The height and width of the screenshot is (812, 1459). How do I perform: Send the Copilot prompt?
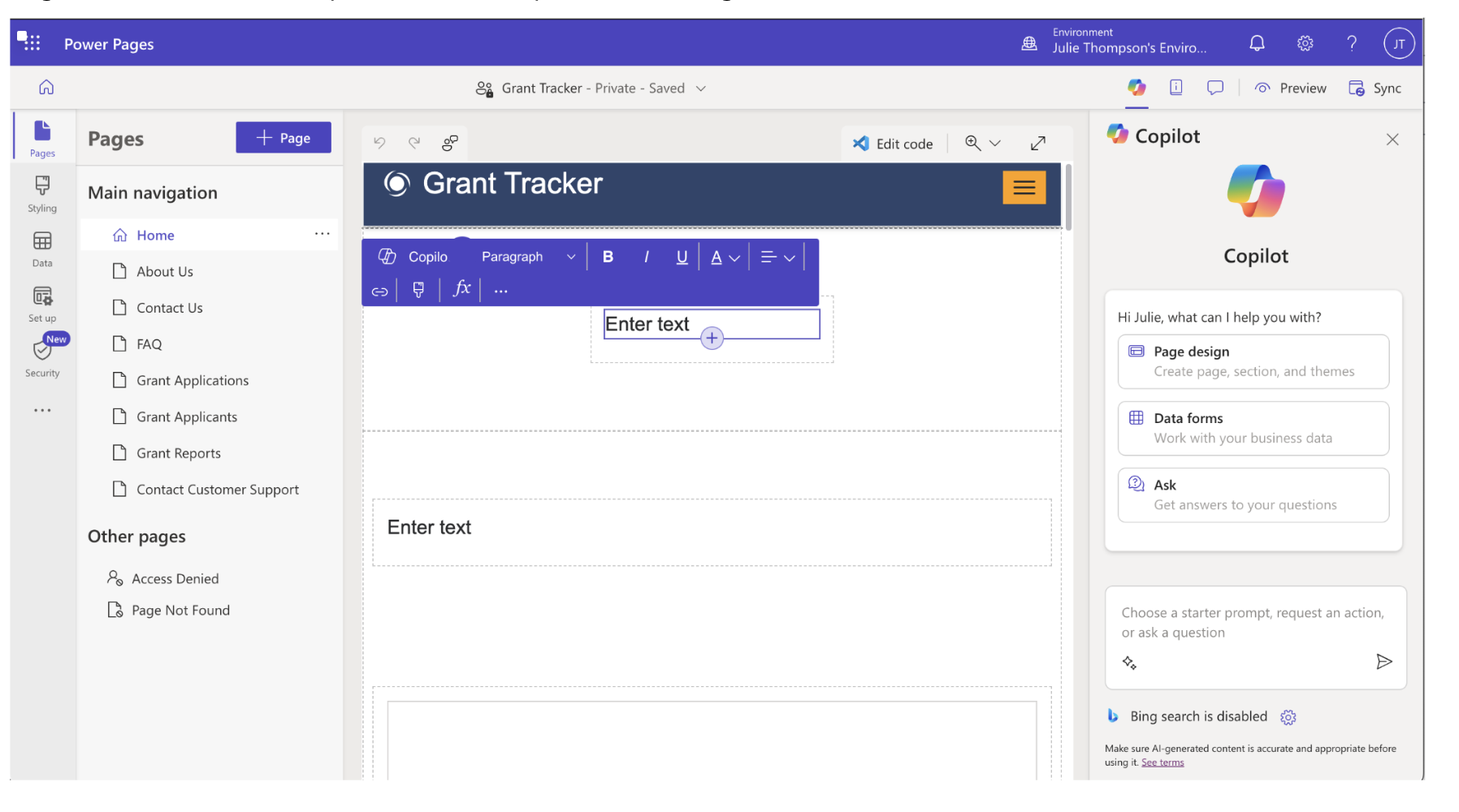click(x=1384, y=662)
